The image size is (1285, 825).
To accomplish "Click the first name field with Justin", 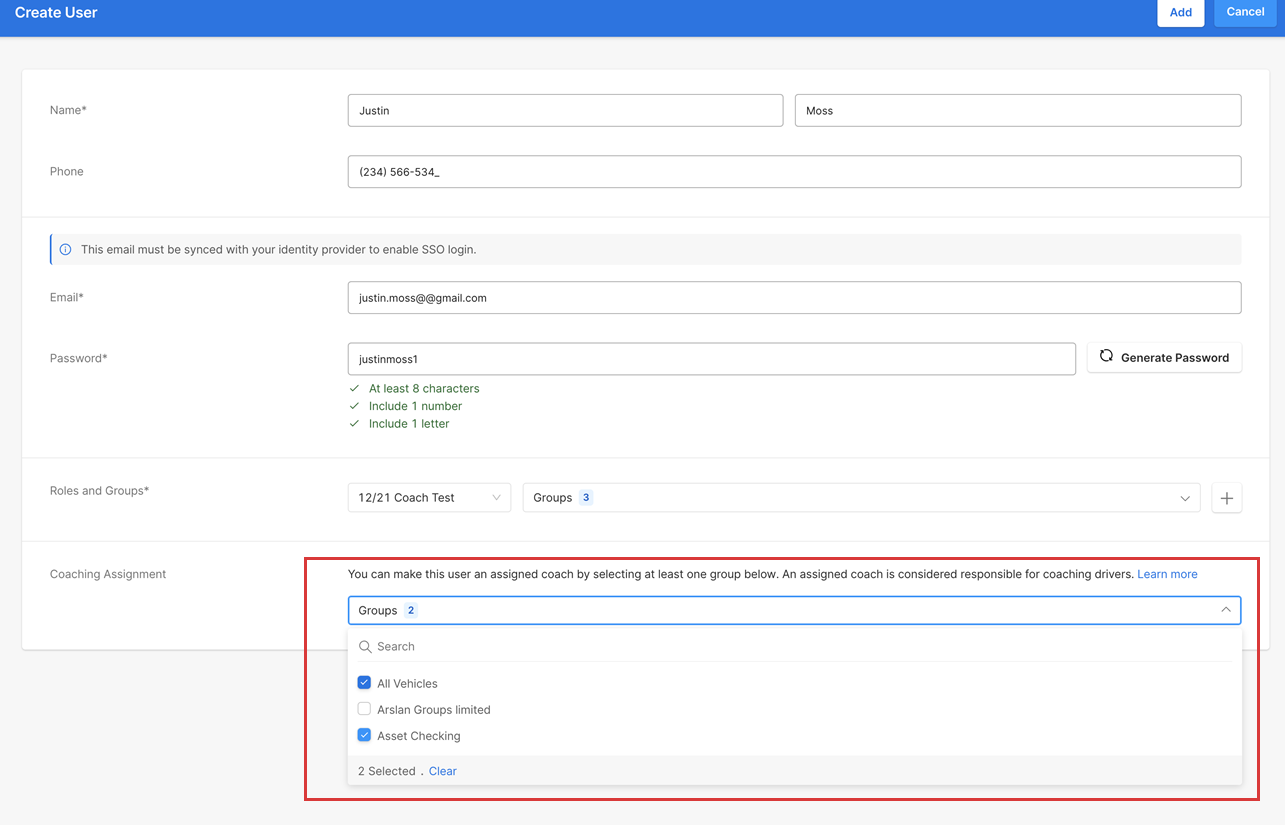I will [x=565, y=111].
